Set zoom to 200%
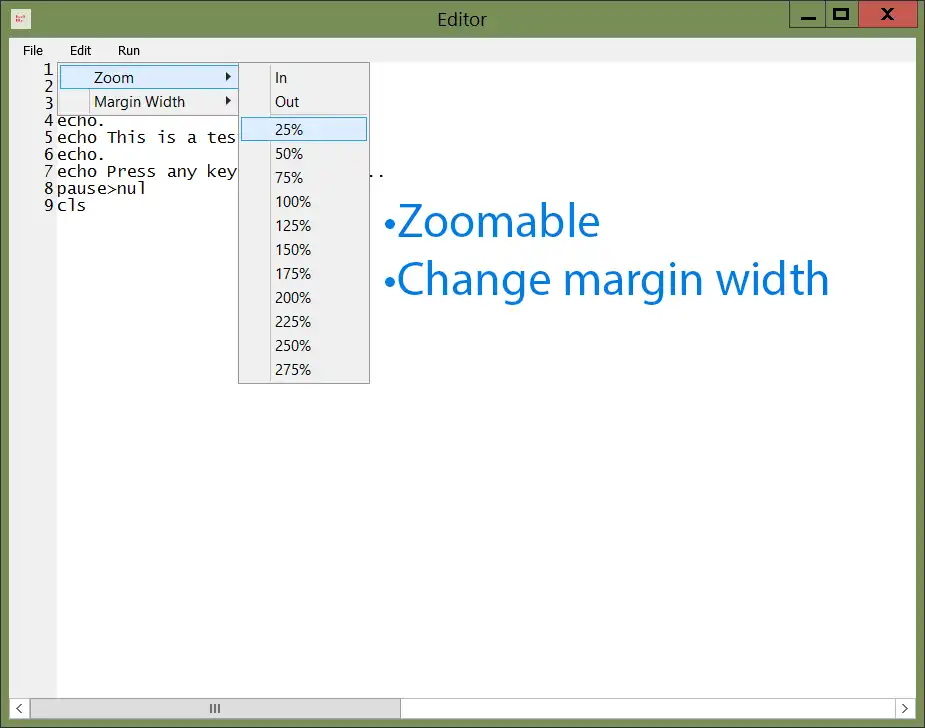 [x=304, y=297]
